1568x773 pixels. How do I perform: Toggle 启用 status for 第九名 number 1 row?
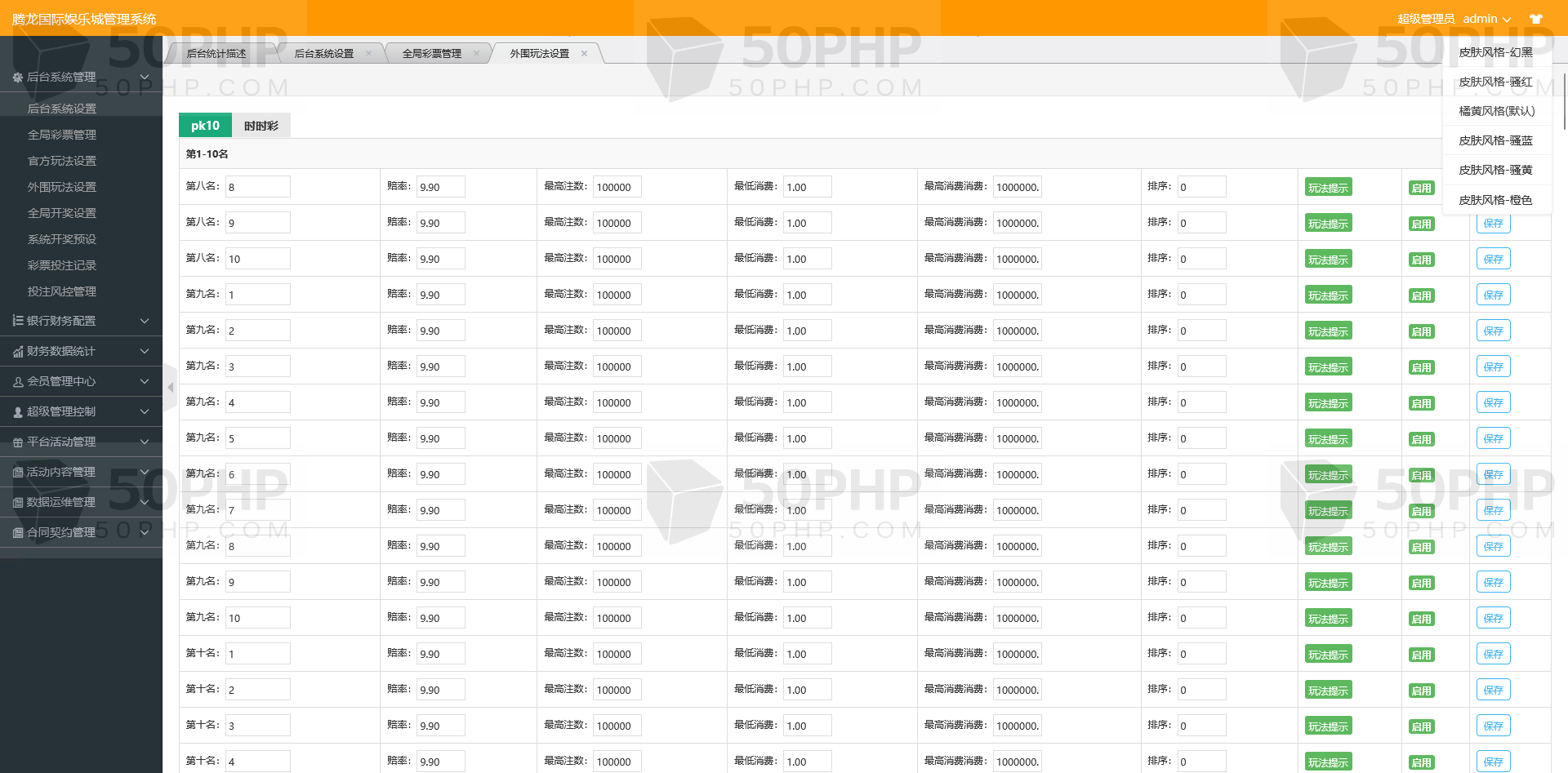click(x=1421, y=295)
